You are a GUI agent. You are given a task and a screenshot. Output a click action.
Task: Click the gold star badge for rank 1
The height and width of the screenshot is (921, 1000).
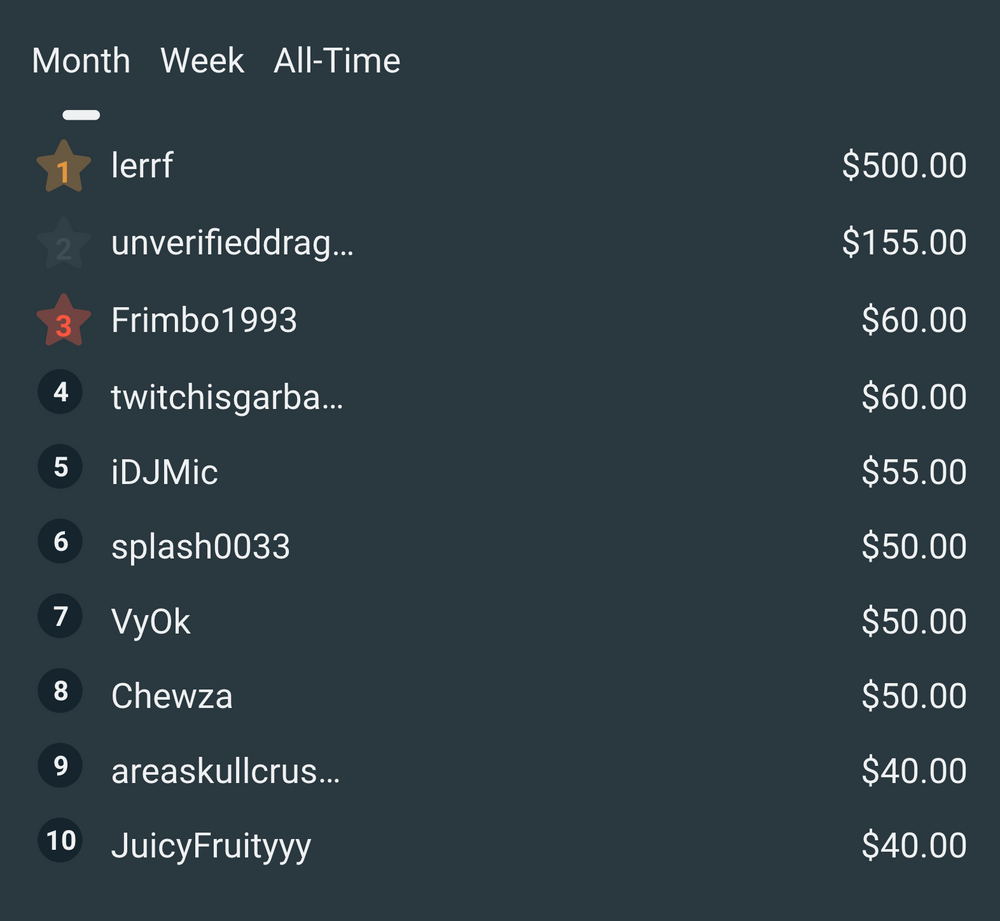[61, 165]
